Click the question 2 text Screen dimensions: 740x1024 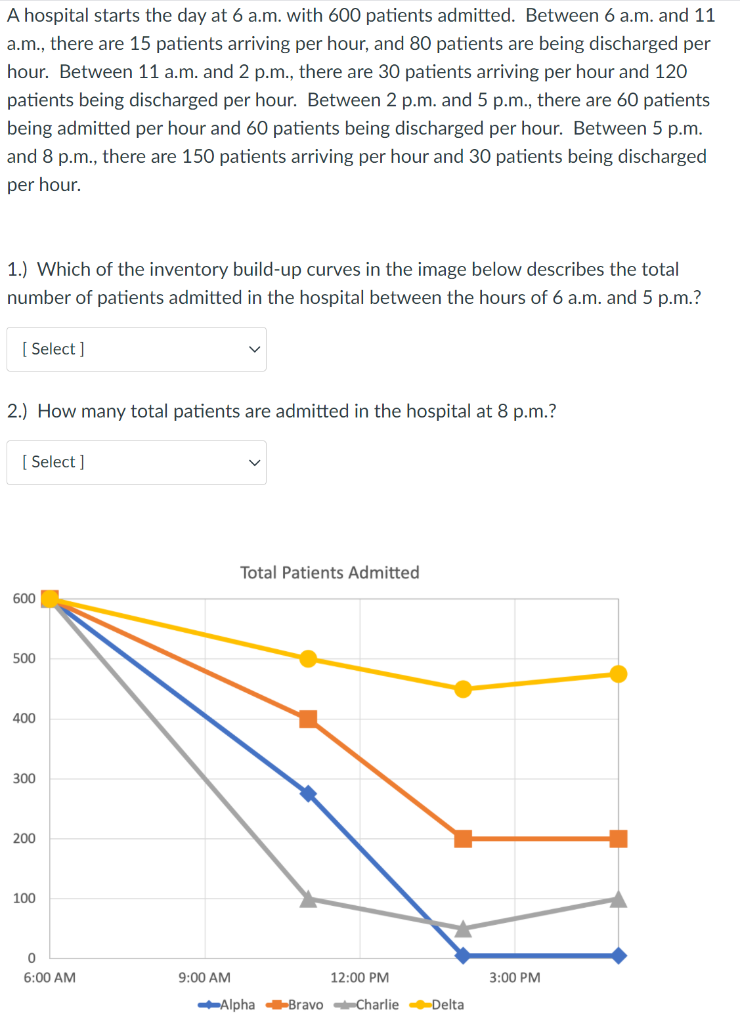pyautogui.click(x=281, y=411)
